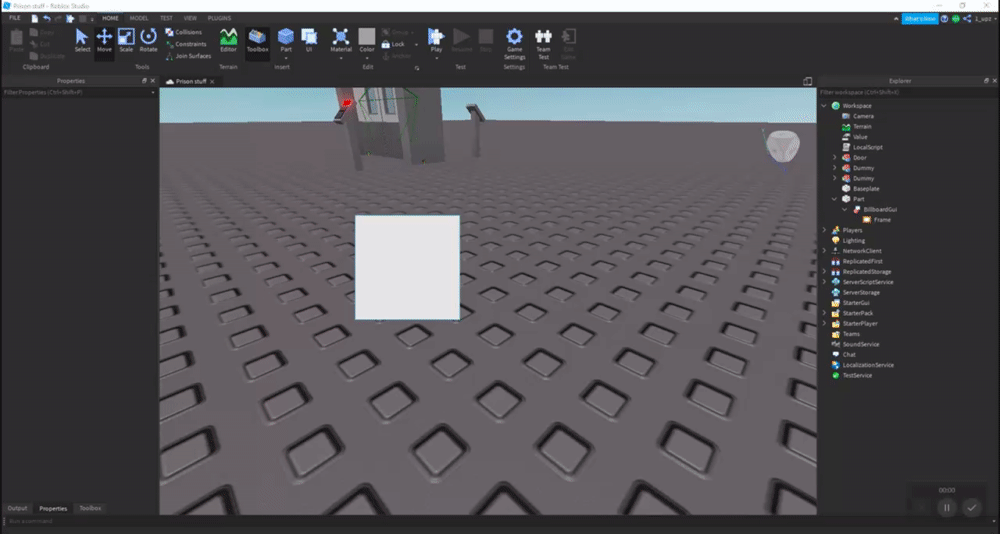The width and height of the screenshot is (1000, 534).
Task: Collapse the BillboardGui node
Action: [x=845, y=209]
